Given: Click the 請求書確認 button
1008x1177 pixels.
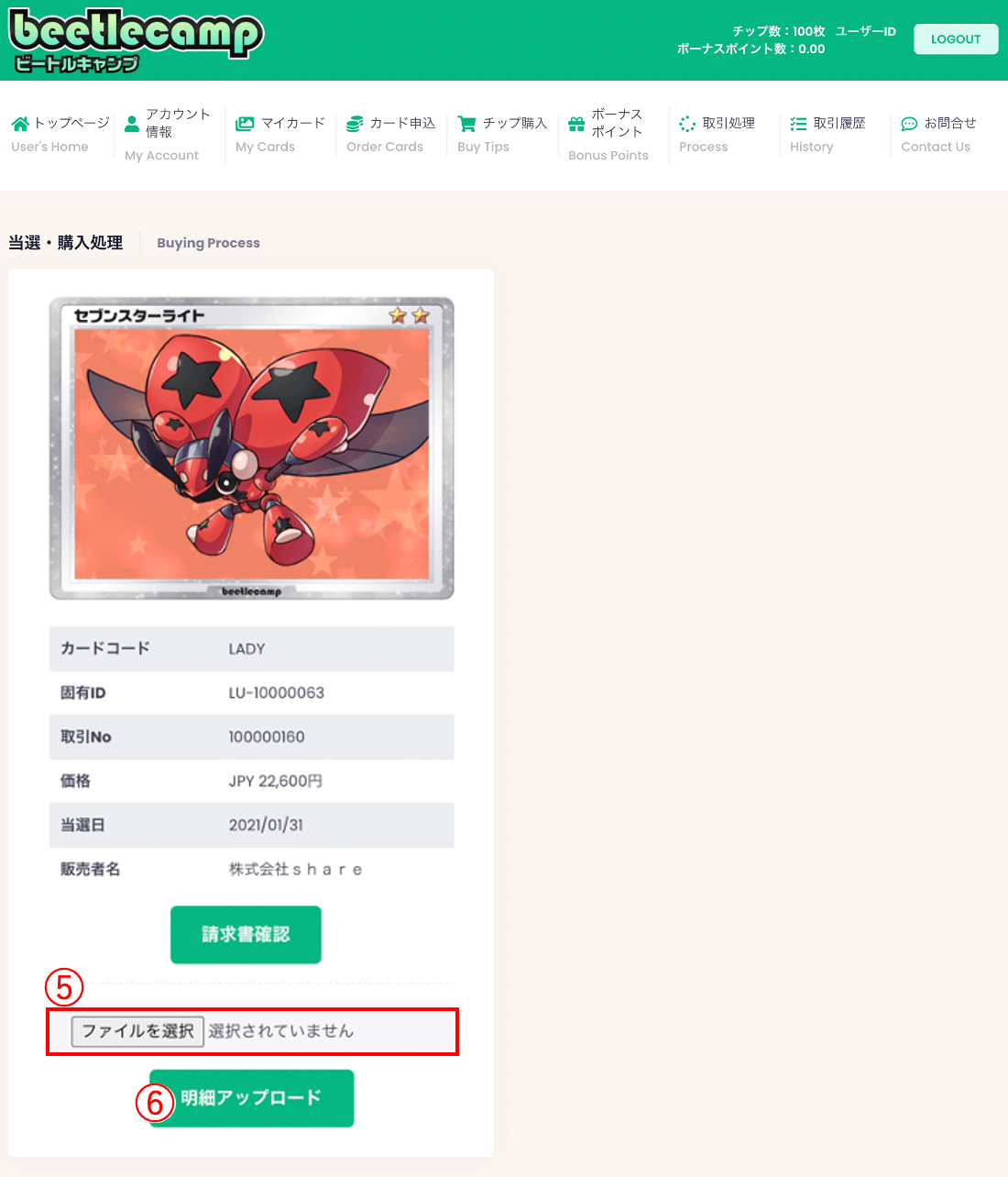Looking at the screenshot, I should tap(246, 934).
